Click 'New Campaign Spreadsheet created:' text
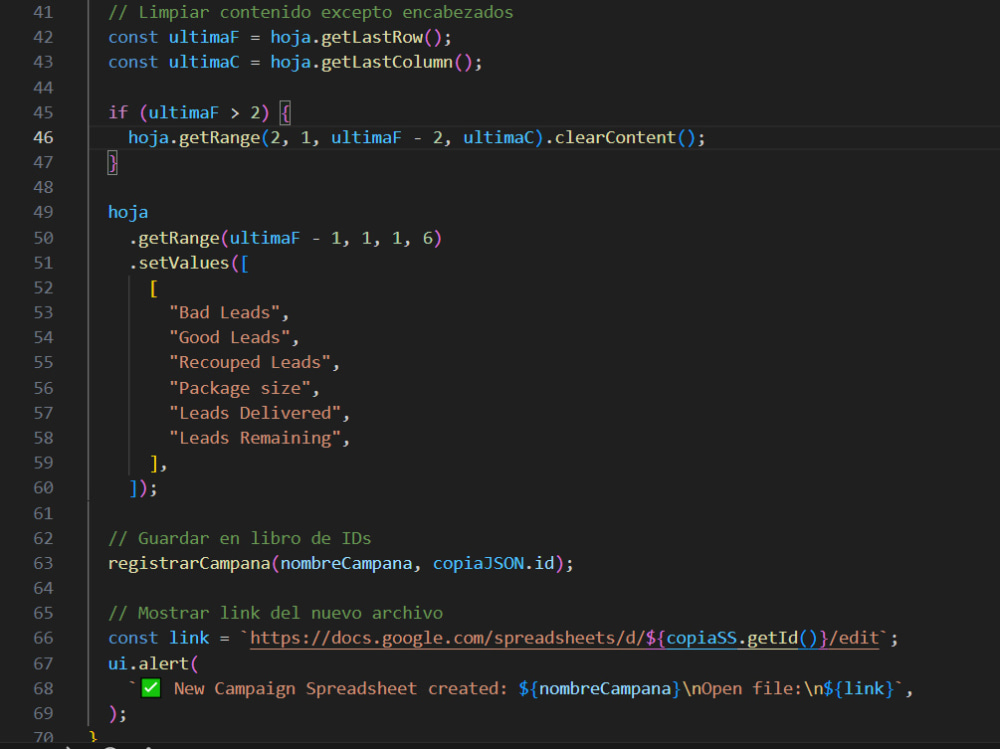The width and height of the screenshot is (1000, 749). (x=341, y=688)
